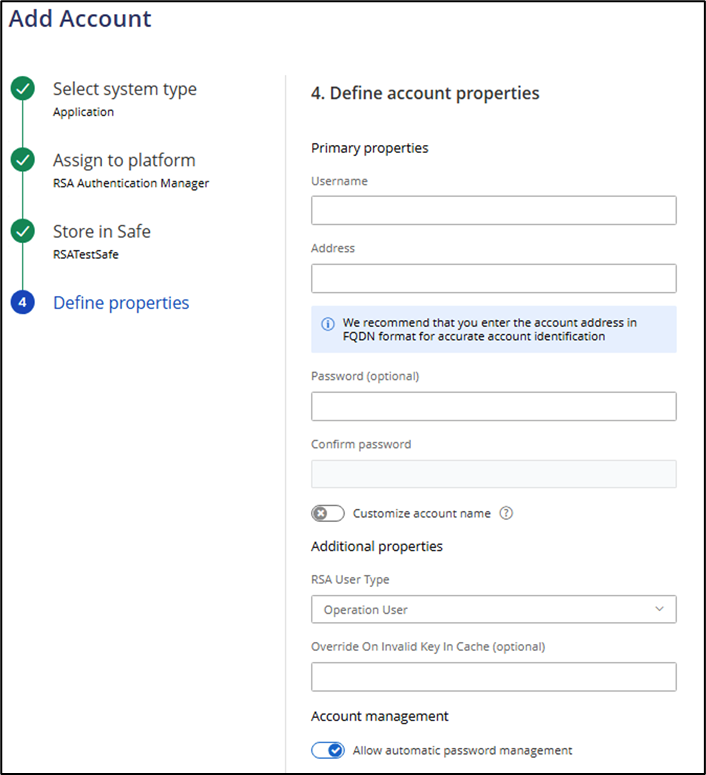Screen dimensions: 706x775
Task: Click the chevron arrow in Operation User field
Action: [659, 609]
